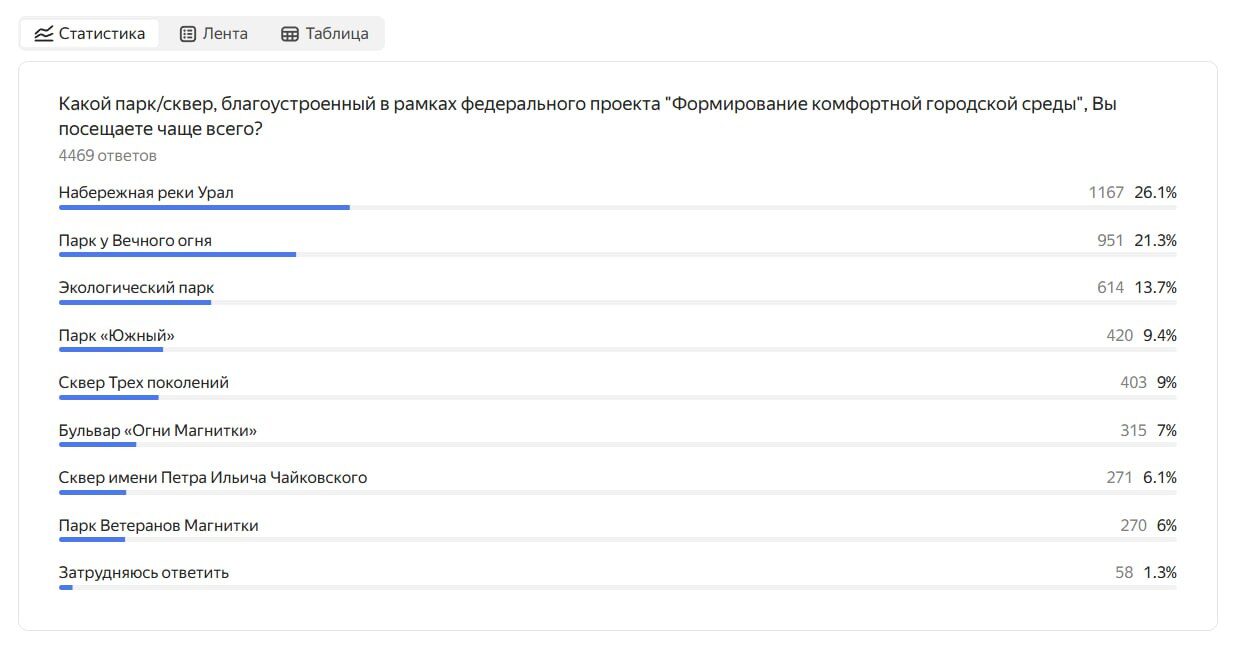Select the Бульвар «Огни Магнитки» option

coord(158,430)
